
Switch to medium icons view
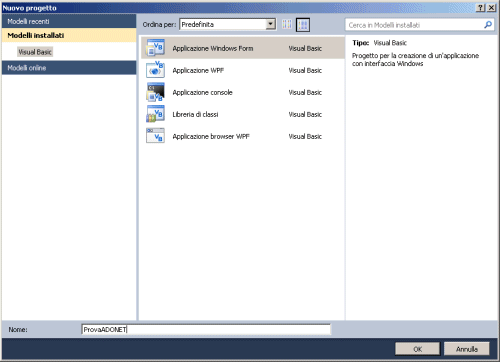pyautogui.click(x=303, y=25)
